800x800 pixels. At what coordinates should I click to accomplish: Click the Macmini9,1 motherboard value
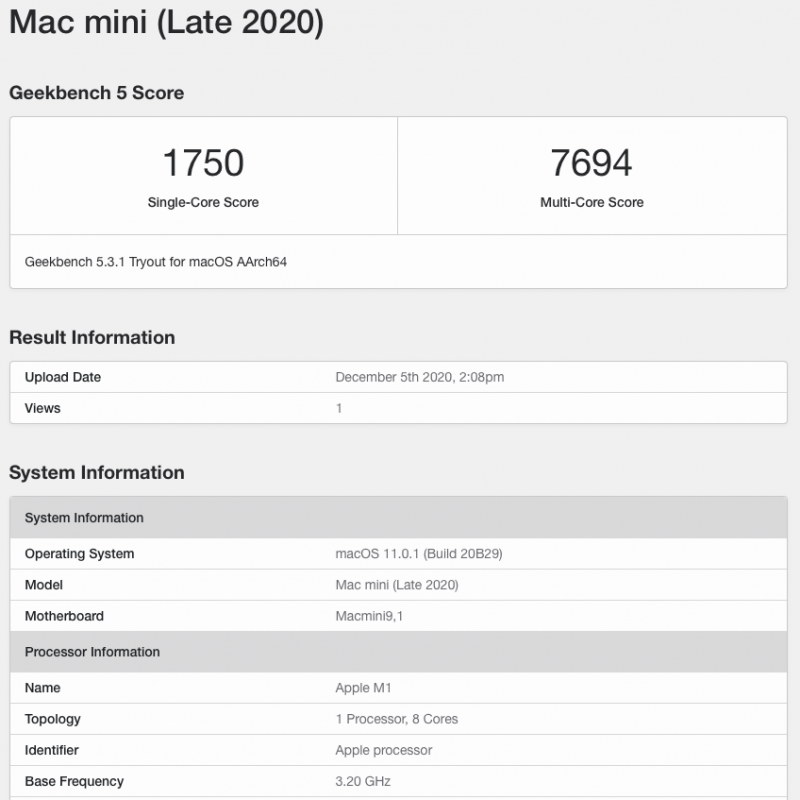[x=369, y=616]
